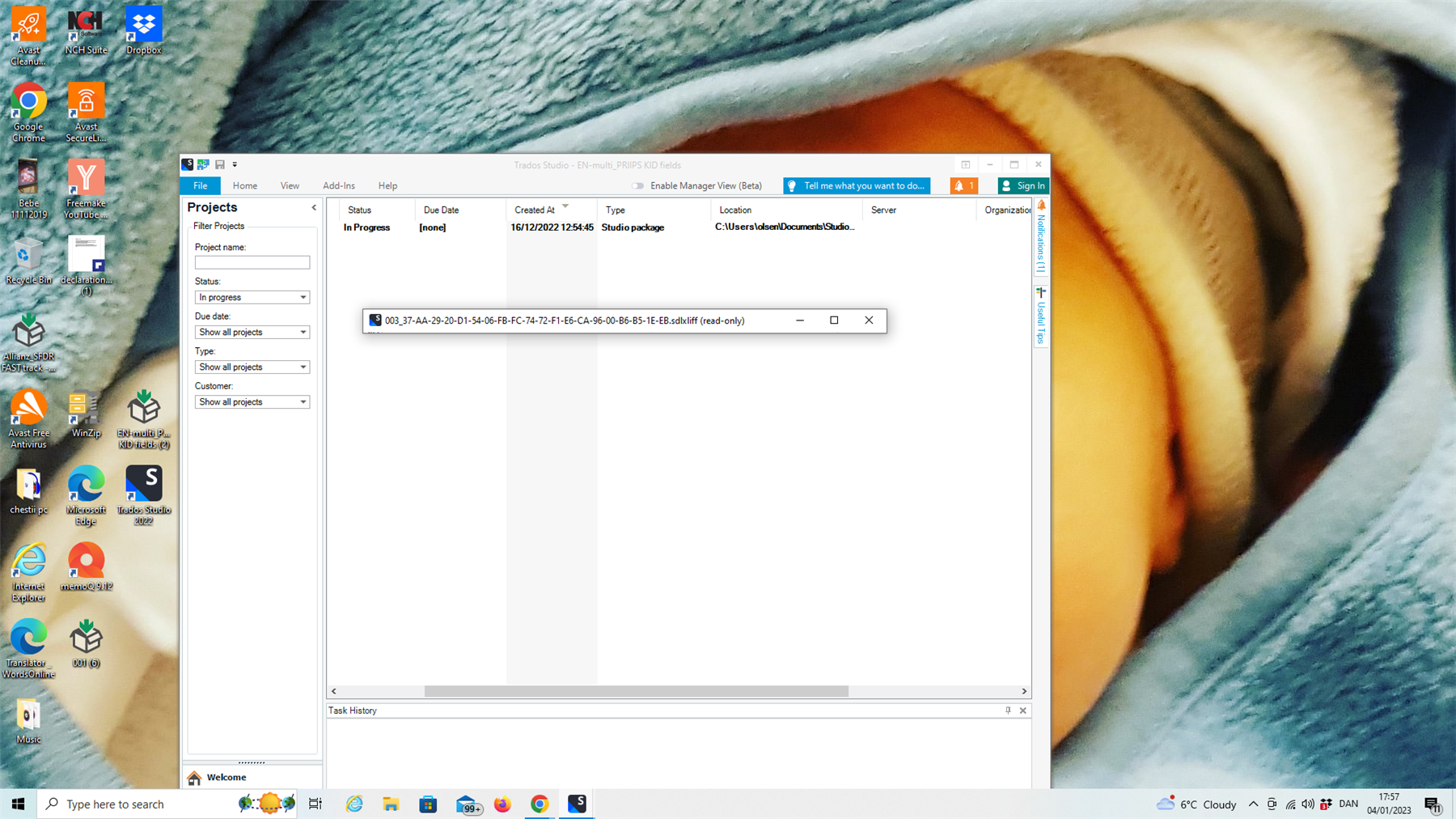Open the Notifications bell showing 1 alert
This screenshot has width=1456, height=819.
click(x=963, y=185)
